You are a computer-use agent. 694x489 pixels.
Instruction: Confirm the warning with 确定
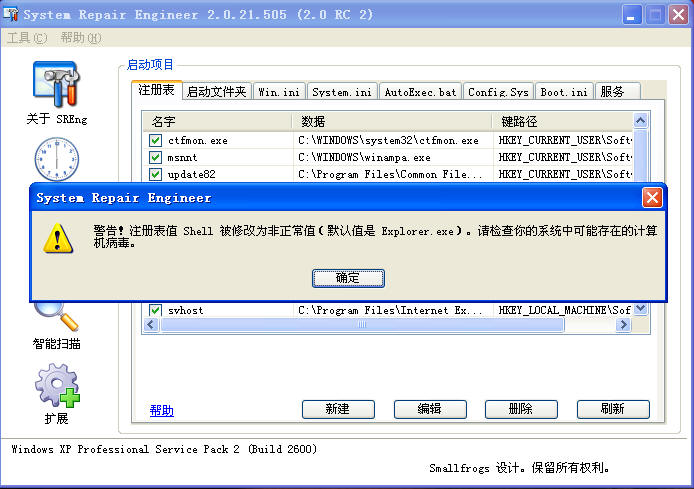click(x=348, y=278)
